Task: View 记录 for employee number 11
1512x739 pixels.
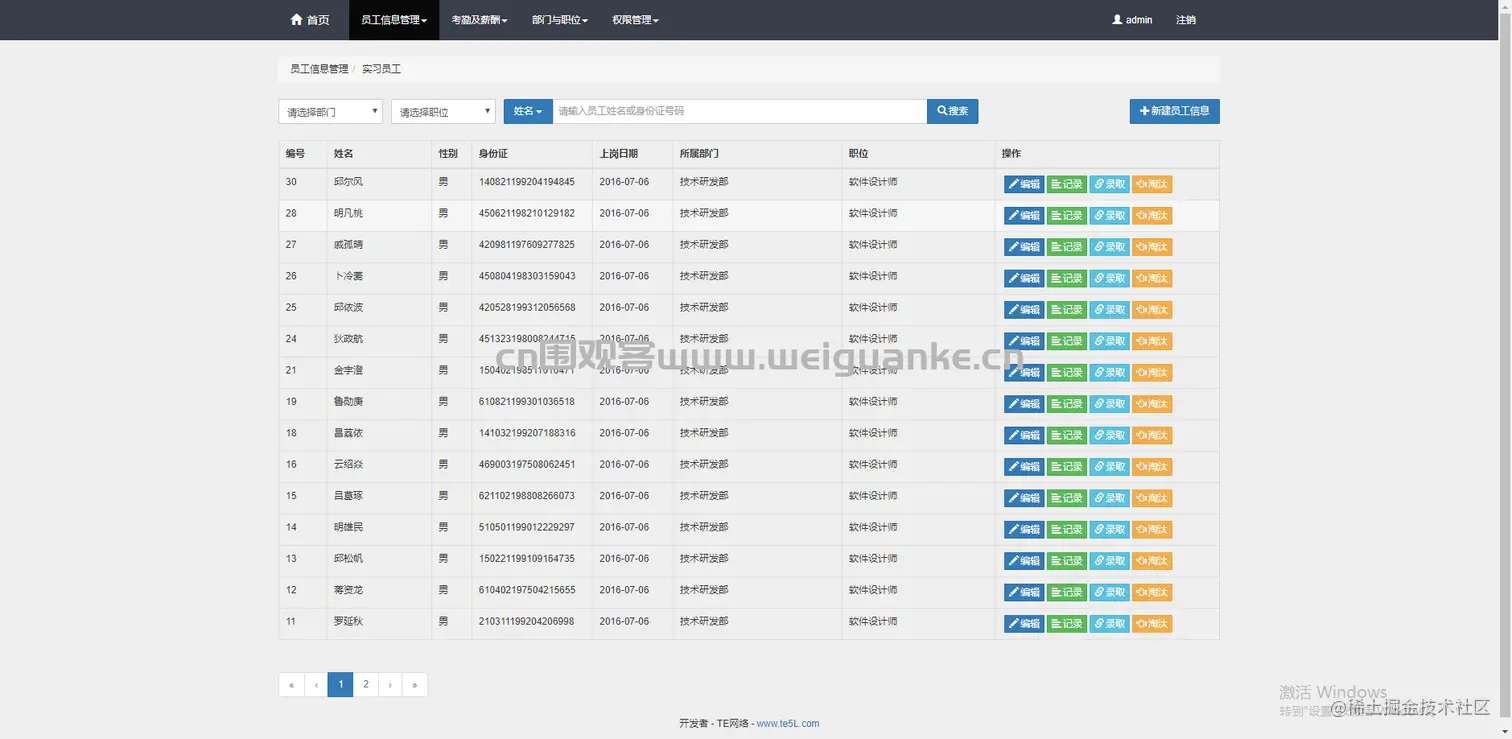Action: point(1067,624)
